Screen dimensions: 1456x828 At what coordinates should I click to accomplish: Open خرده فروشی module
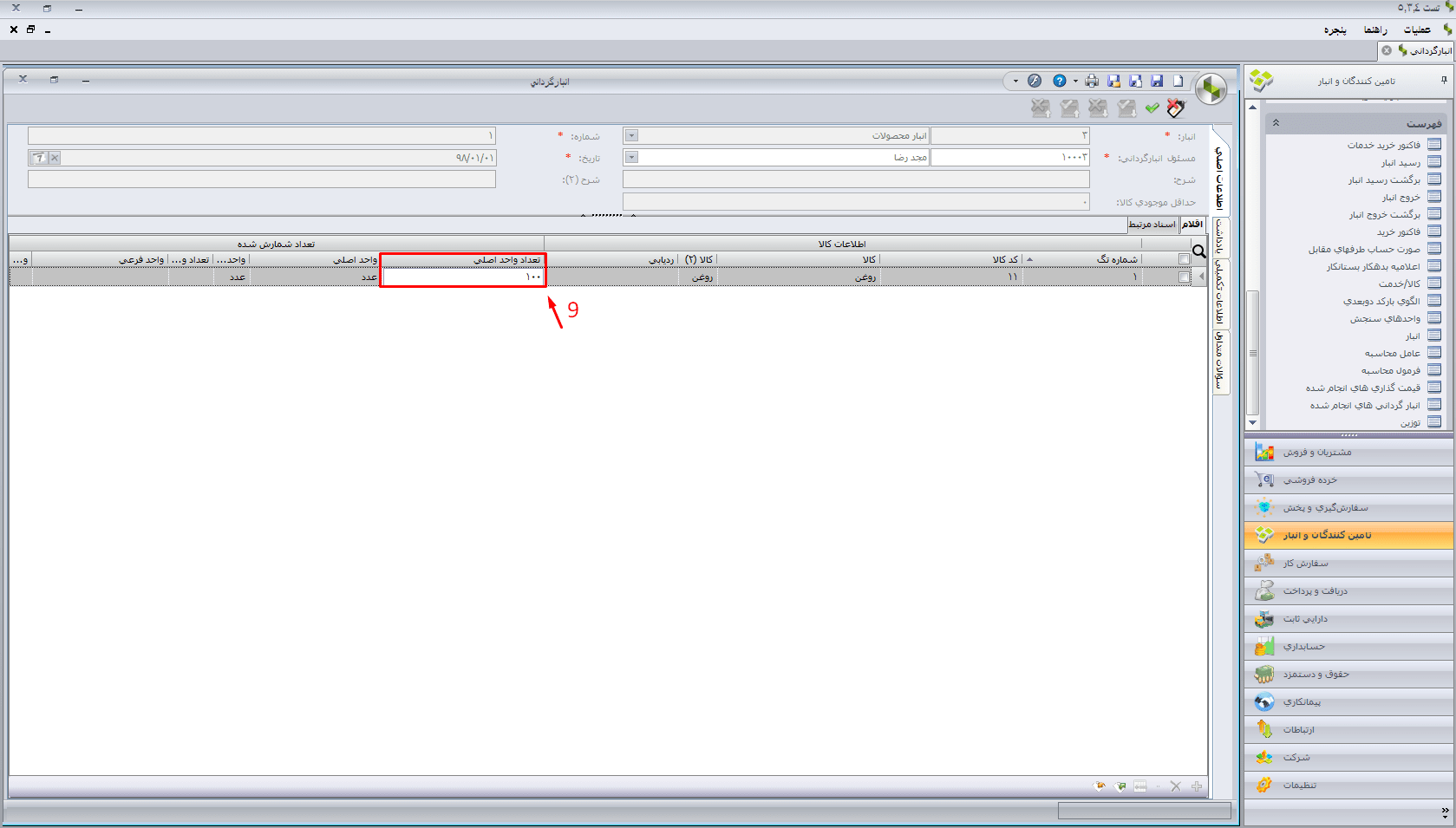(x=1348, y=480)
